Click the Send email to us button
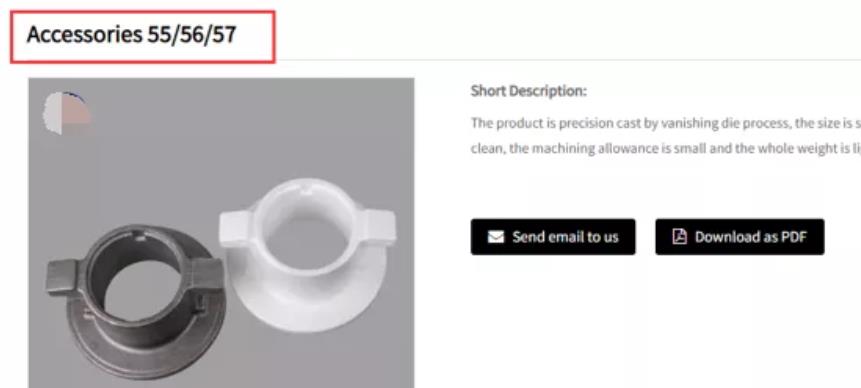Image resolution: width=861 pixels, height=388 pixels. tap(553, 237)
